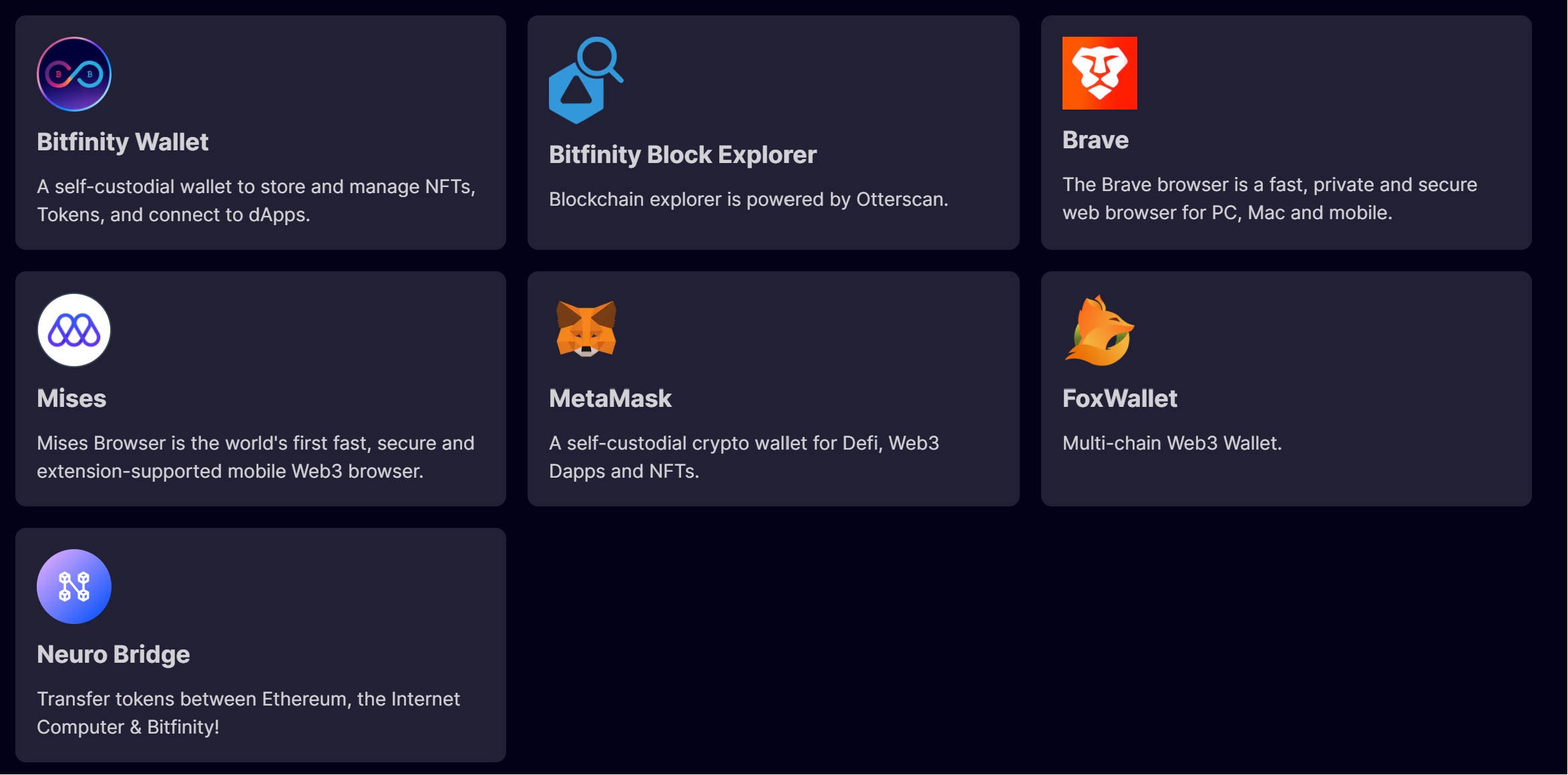This screenshot has width=1568, height=775.
Task: Click the Neuro Bridge heading
Action: (x=114, y=654)
